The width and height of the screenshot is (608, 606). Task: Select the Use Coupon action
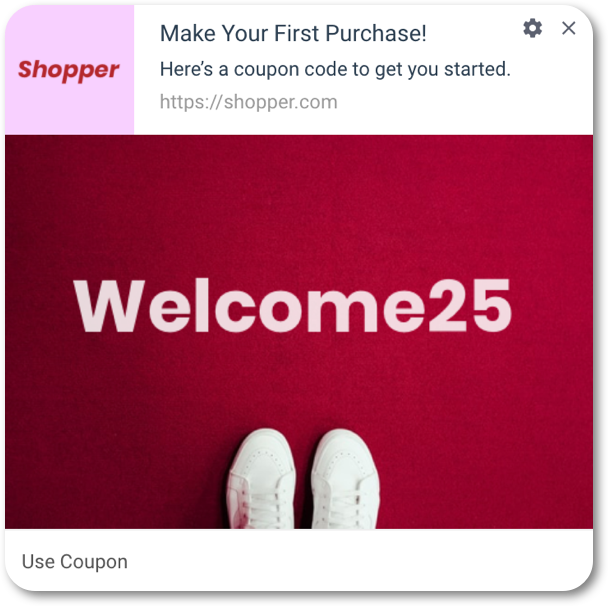pyautogui.click(x=74, y=561)
